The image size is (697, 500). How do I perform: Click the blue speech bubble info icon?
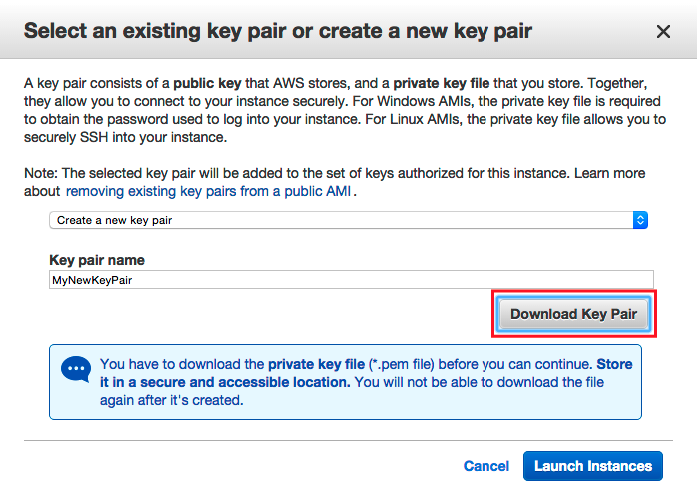point(75,370)
